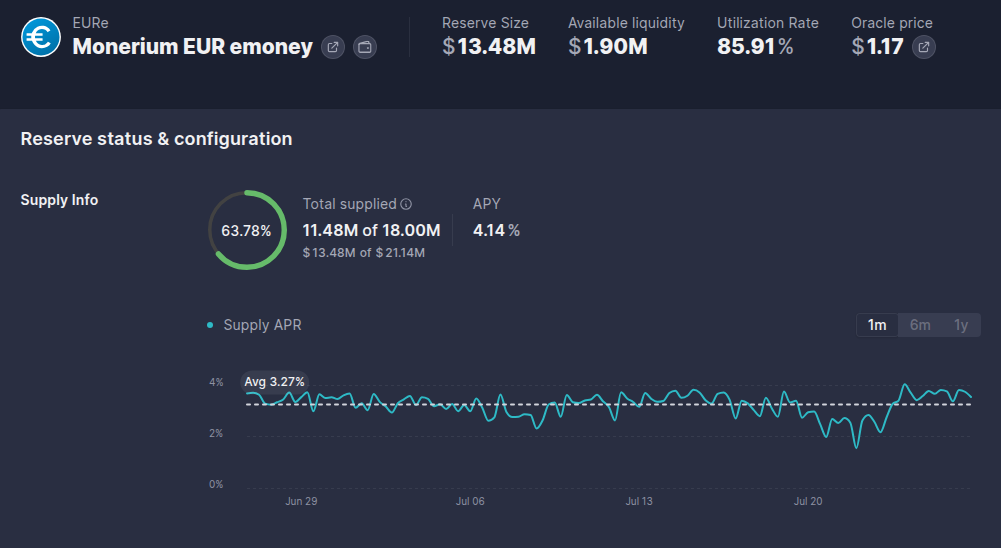Click the EURe euro token logo
This screenshot has width=1001, height=548.
click(41, 37)
